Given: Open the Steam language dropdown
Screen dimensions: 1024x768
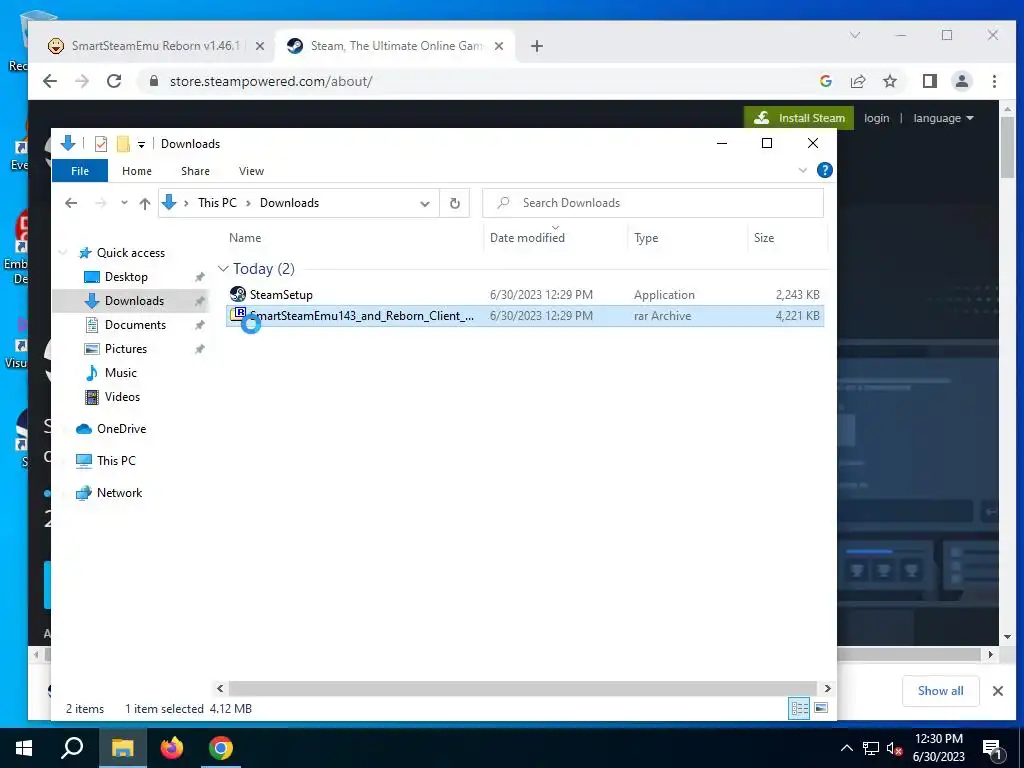Looking at the screenshot, I should click(943, 118).
